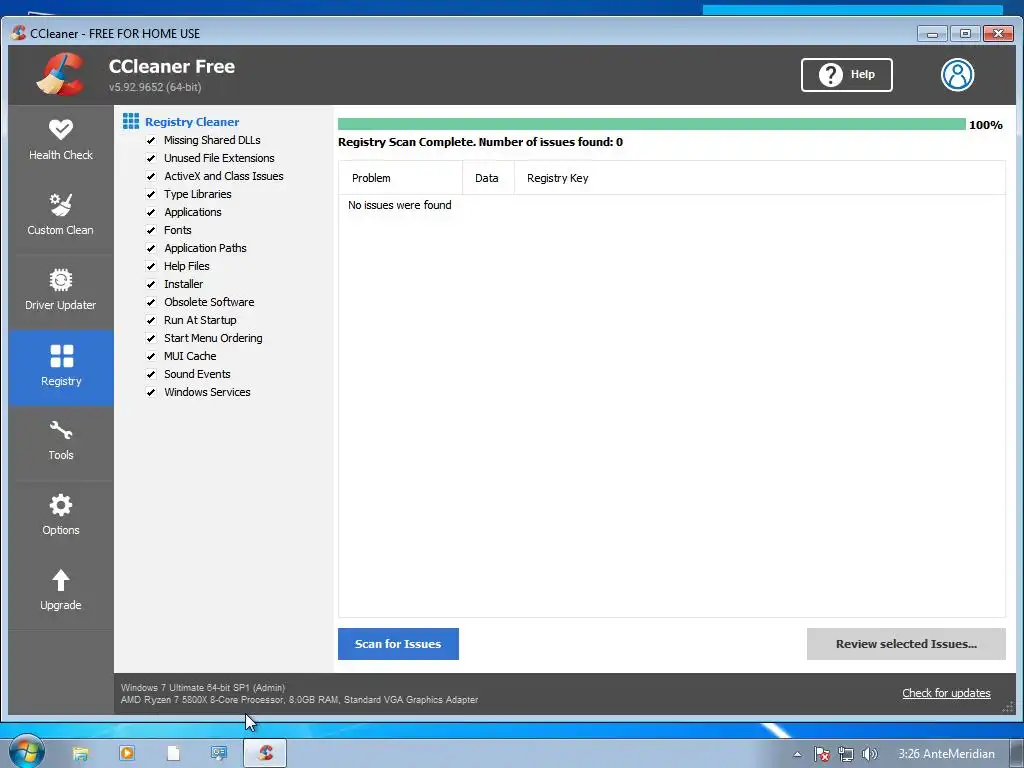Click the Registry Key column header
Screen dimensions: 1024x768
pos(760,178)
